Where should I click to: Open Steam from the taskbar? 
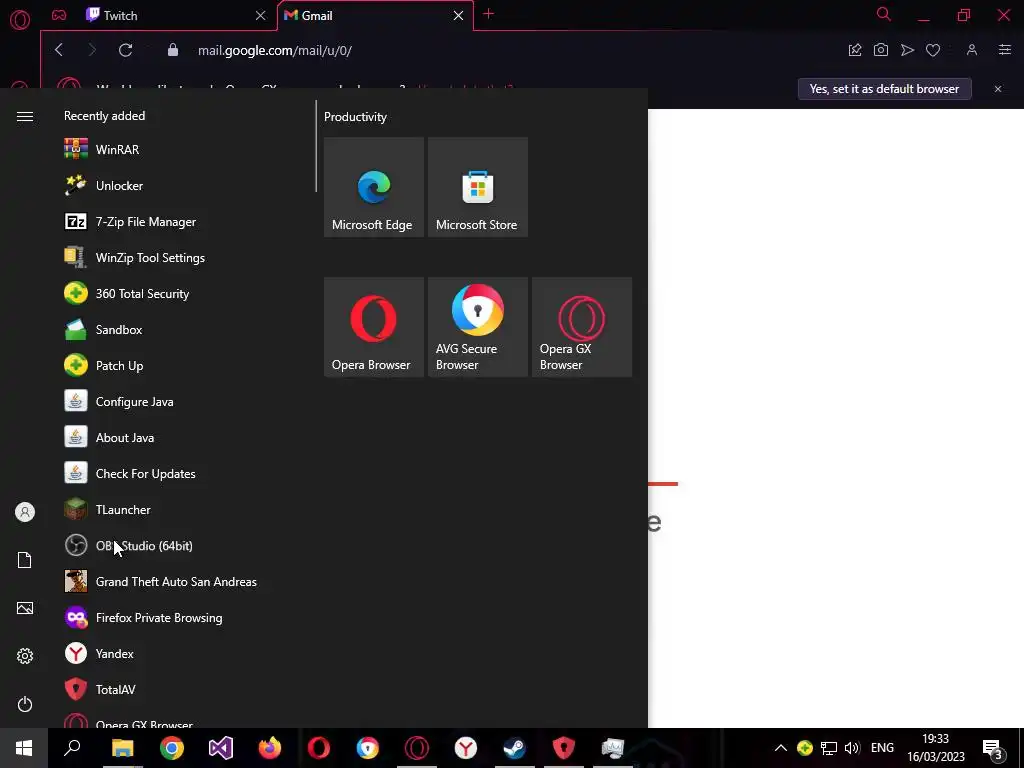pos(515,748)
